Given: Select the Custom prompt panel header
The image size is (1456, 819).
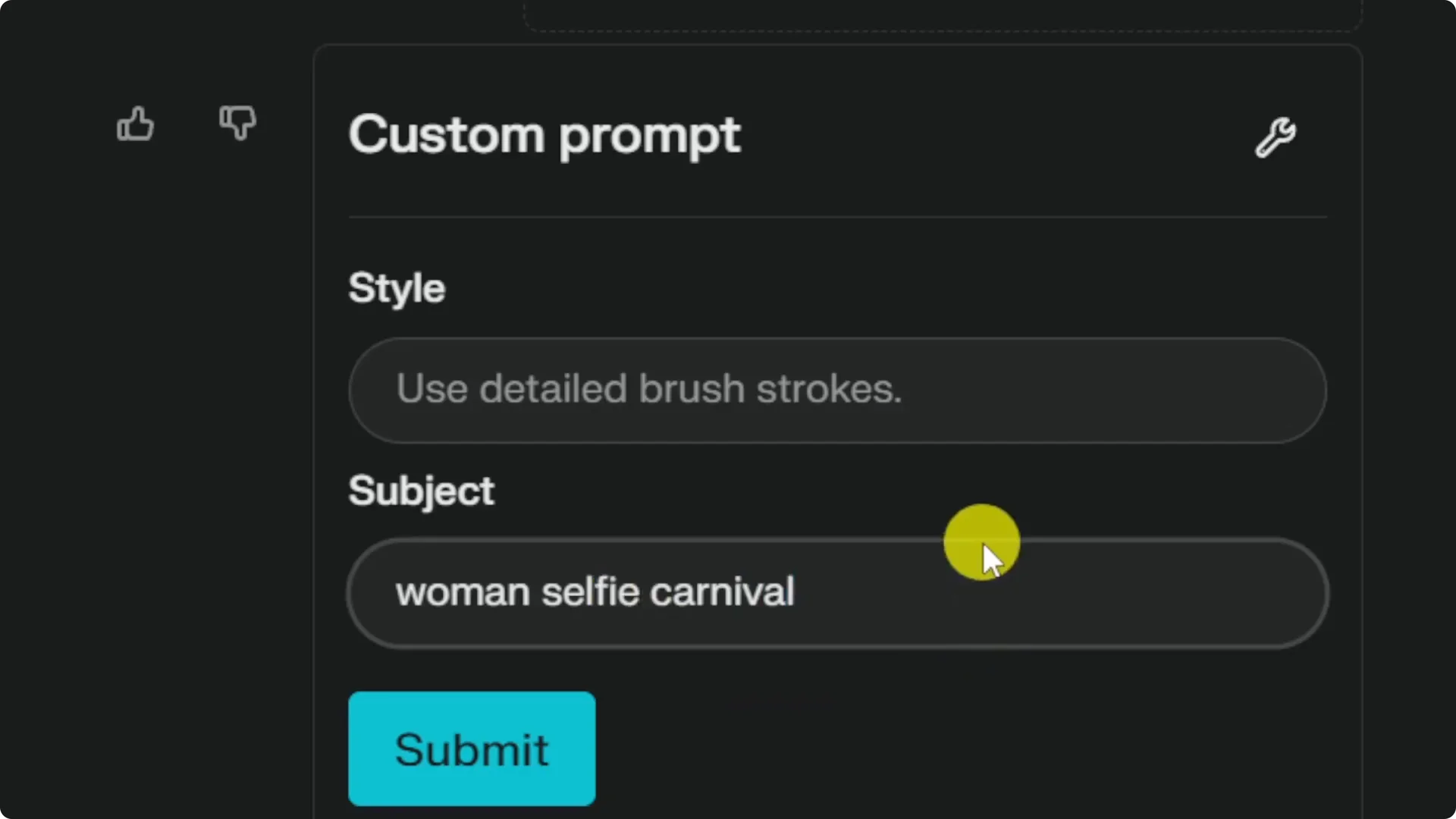Looking at the screenshot, I should coord(544,136).
